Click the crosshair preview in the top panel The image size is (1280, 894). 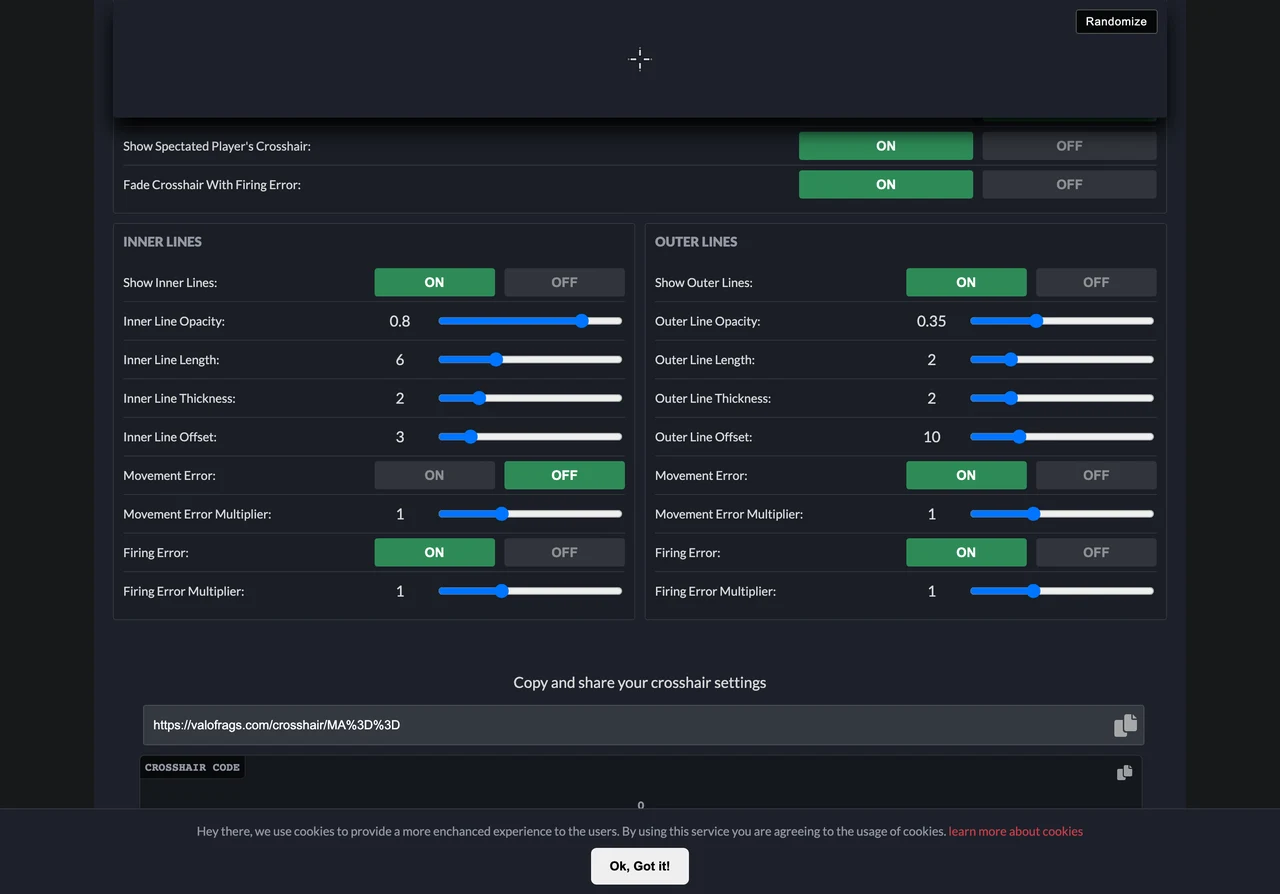tap(640, 59)
